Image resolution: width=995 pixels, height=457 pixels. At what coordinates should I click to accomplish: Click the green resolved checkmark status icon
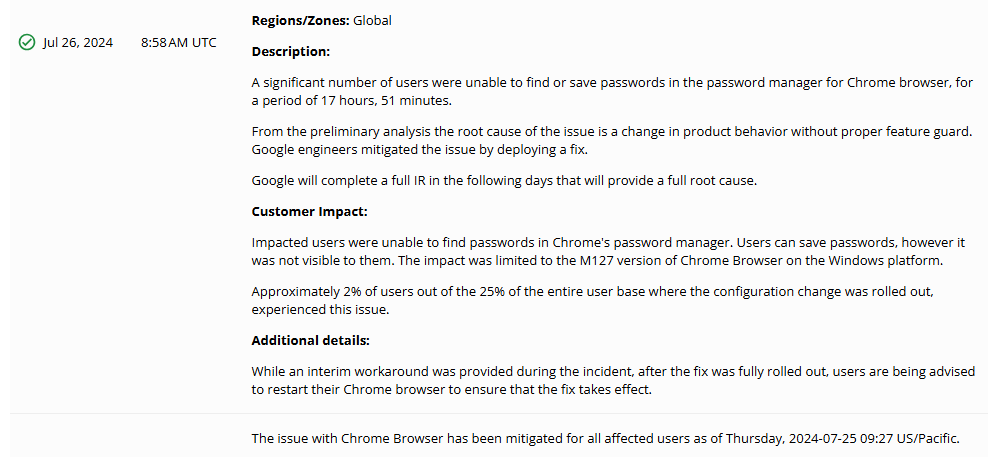click(27, 43)
